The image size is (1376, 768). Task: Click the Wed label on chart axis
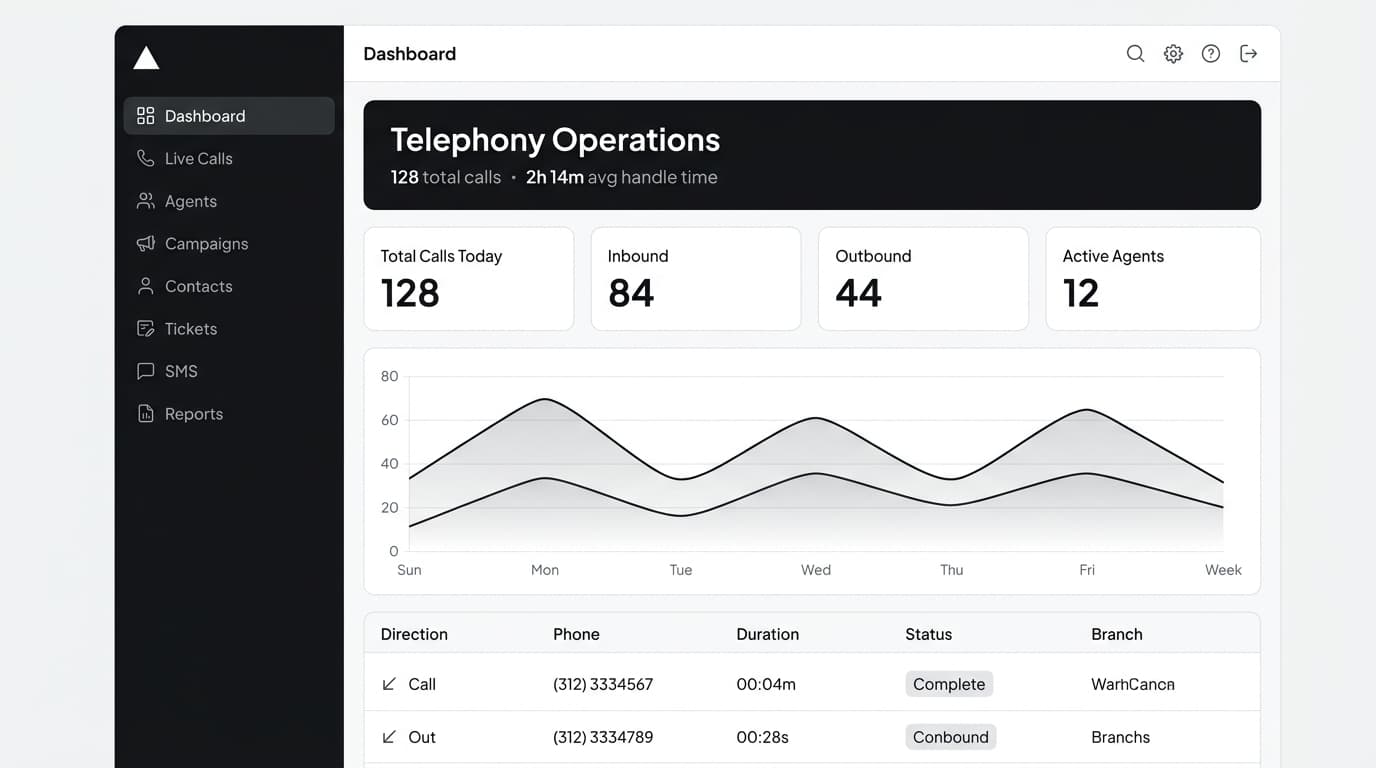point(816,570)
